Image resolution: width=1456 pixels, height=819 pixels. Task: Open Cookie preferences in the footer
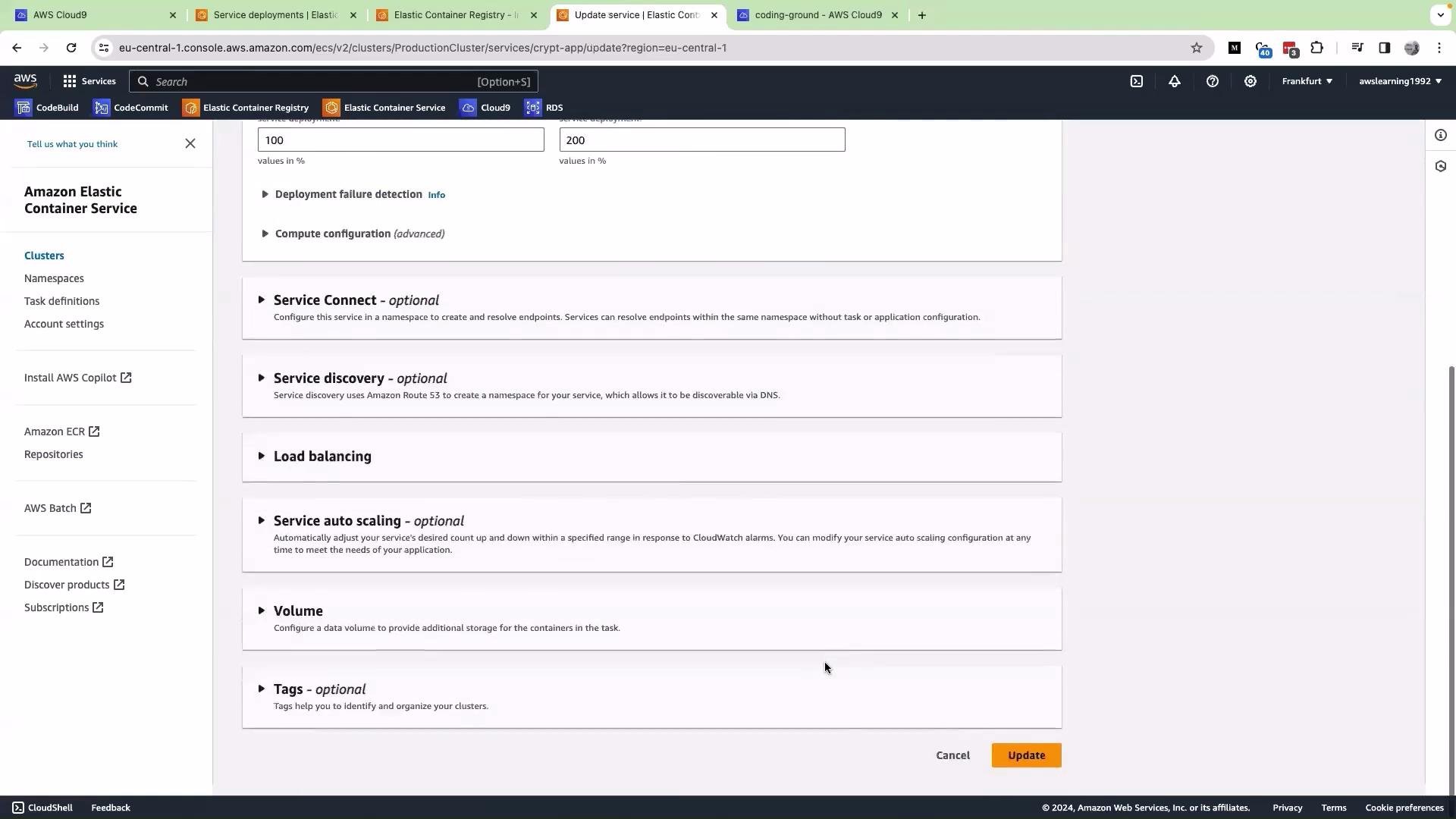1404,808
